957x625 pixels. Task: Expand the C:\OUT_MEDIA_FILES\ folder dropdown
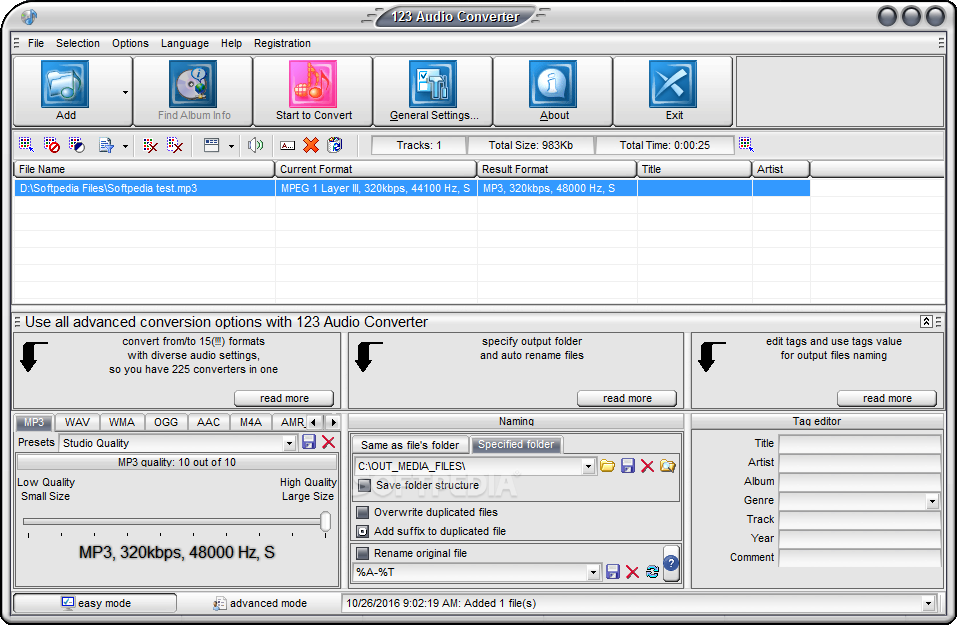[588, 467]
